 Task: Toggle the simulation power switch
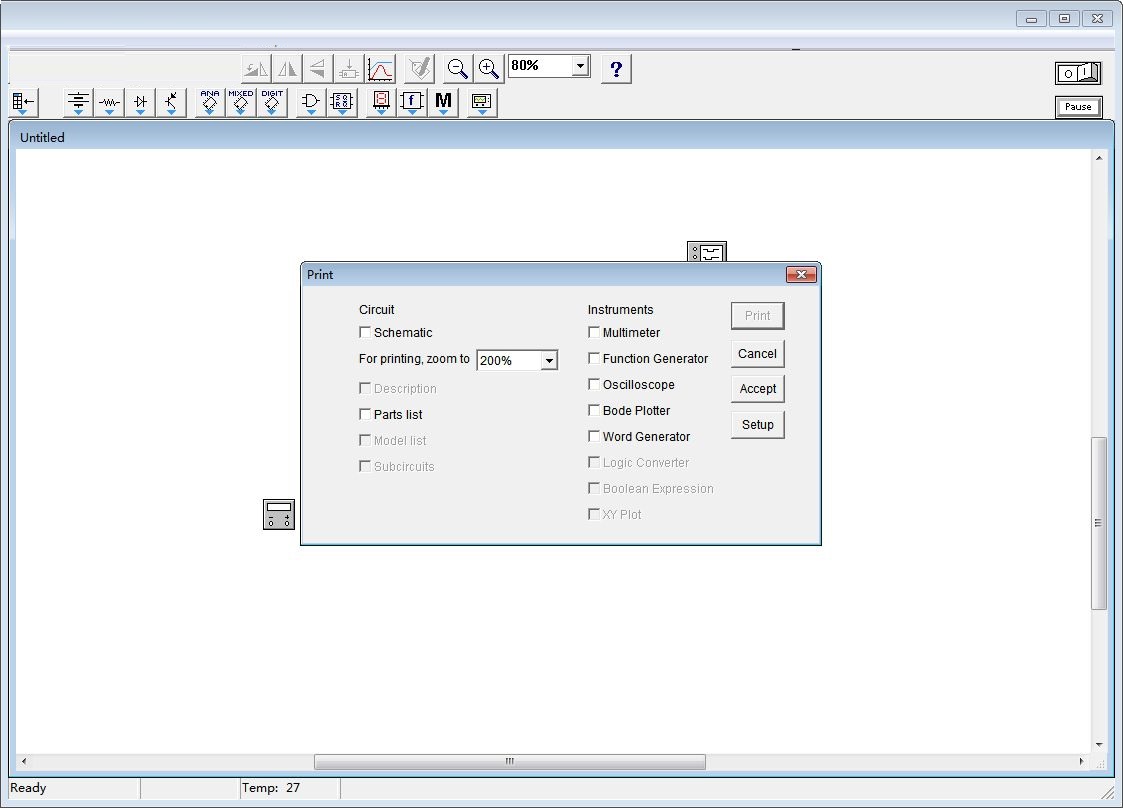(1078, 73)
